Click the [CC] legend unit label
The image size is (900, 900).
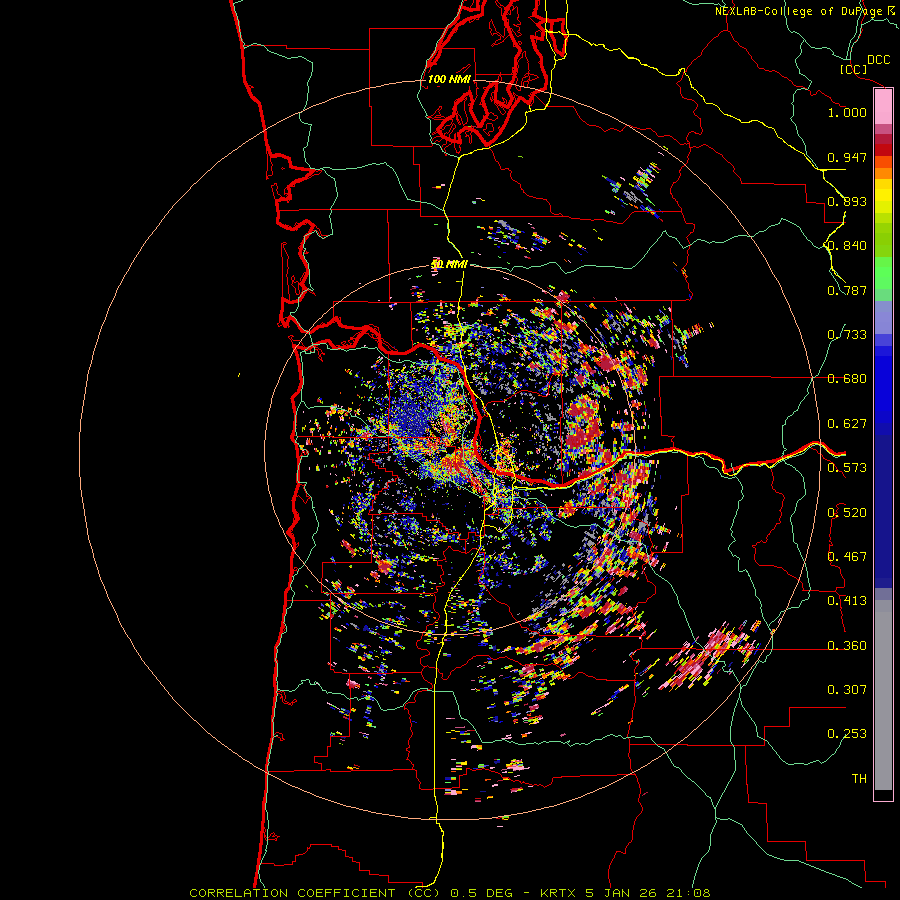coord(853,69)
